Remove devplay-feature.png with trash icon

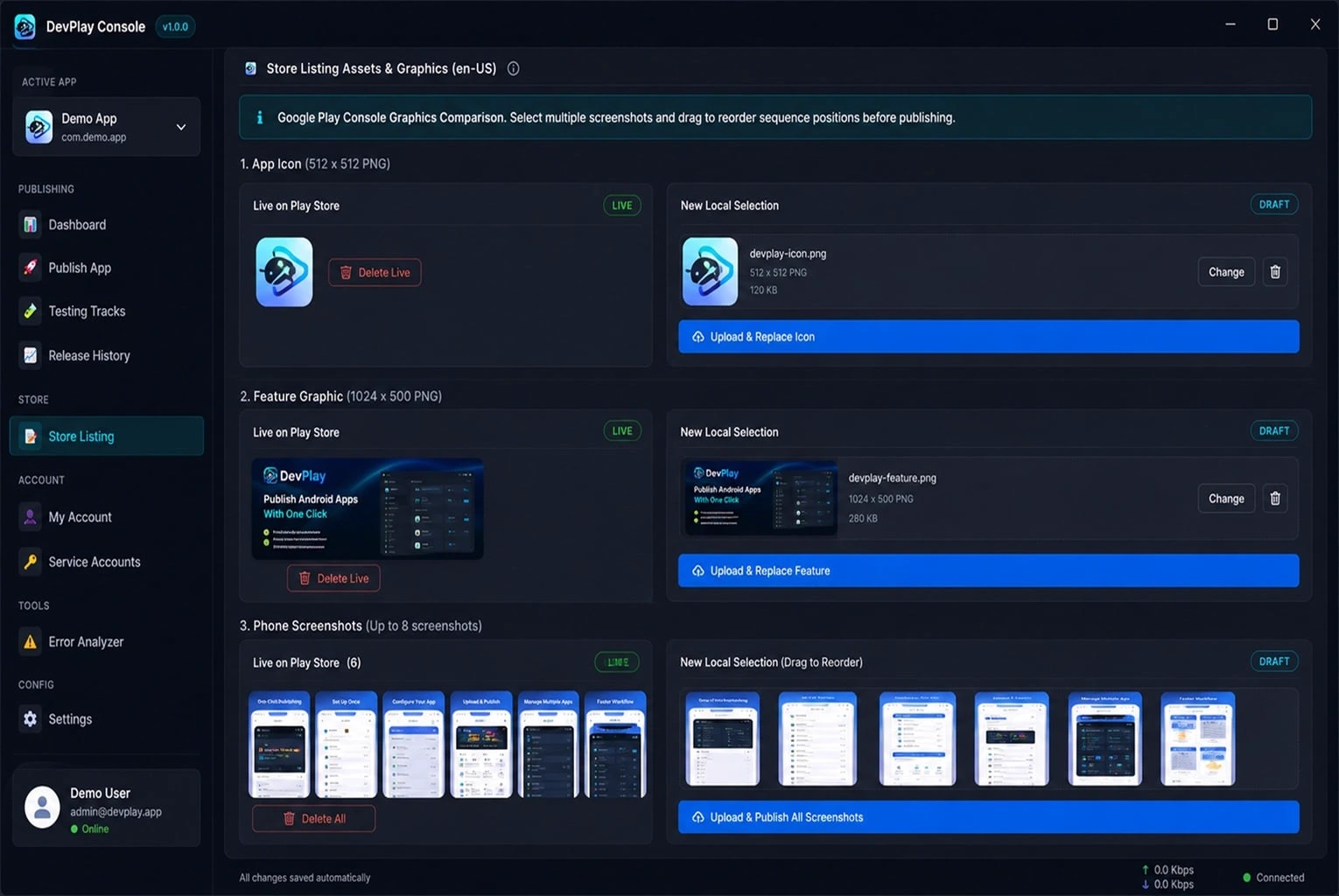pyautogui.click(x=1275, y=499)
